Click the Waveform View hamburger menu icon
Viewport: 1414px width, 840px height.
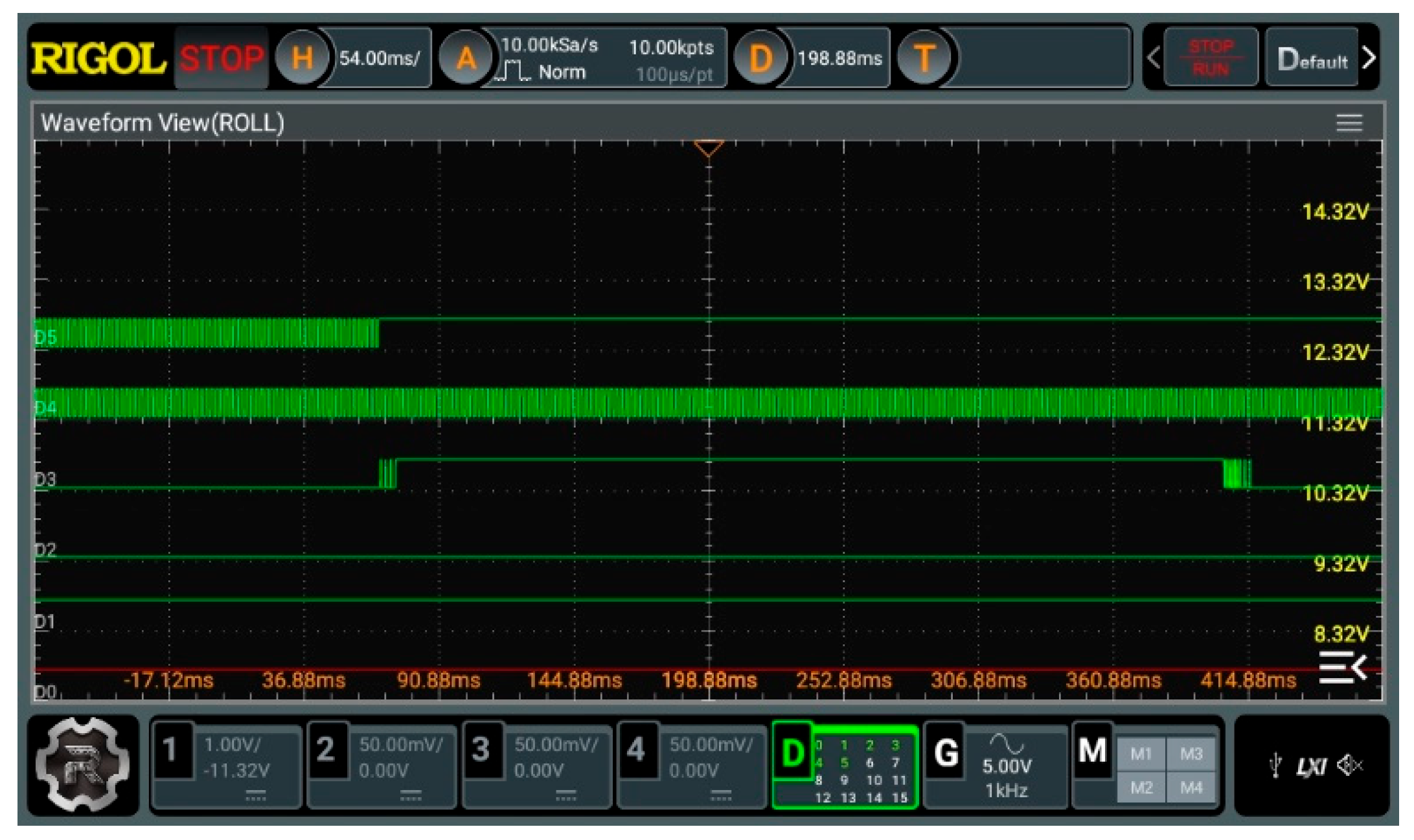tap(1349, 122)
